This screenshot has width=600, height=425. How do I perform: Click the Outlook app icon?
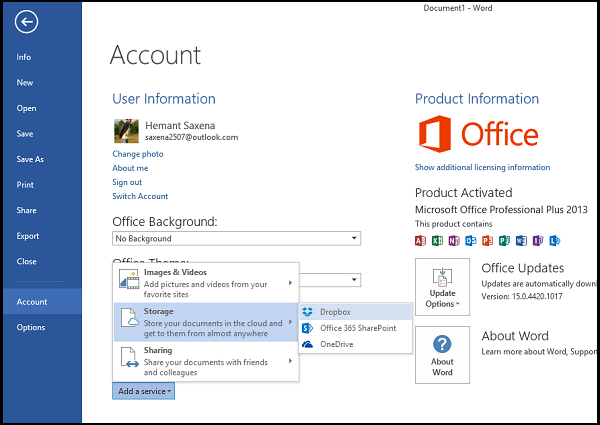click(471, 241)
